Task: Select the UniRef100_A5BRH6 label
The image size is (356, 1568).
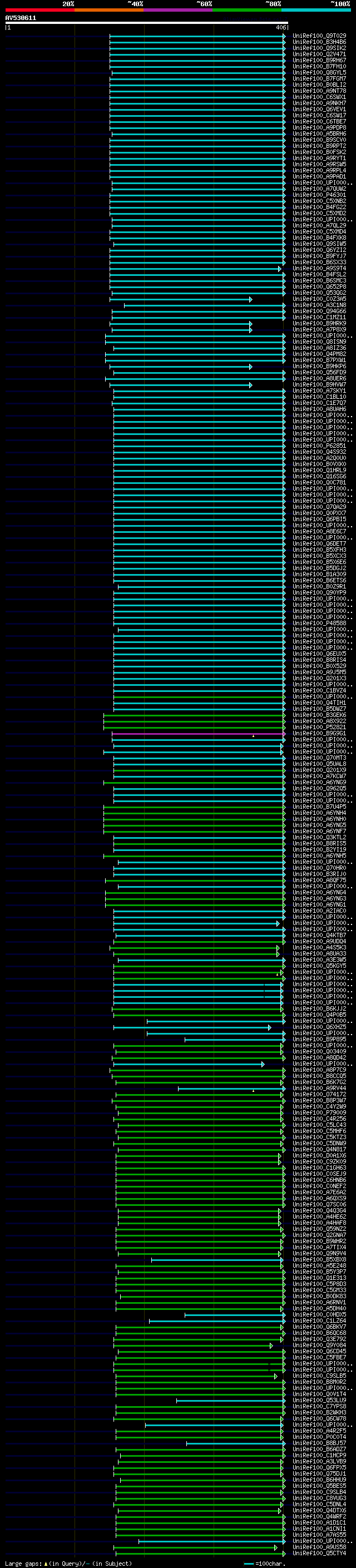Action: point(319,134)
